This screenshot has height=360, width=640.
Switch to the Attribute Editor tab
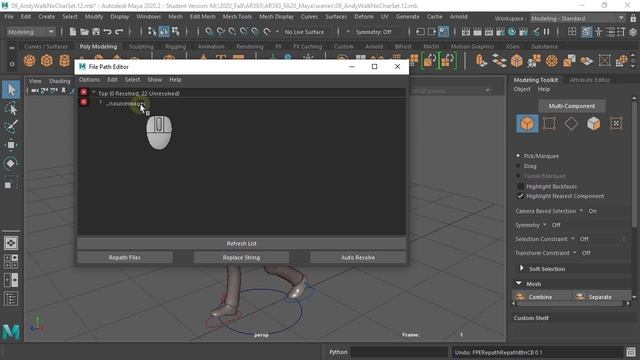[x=590, y=80]
